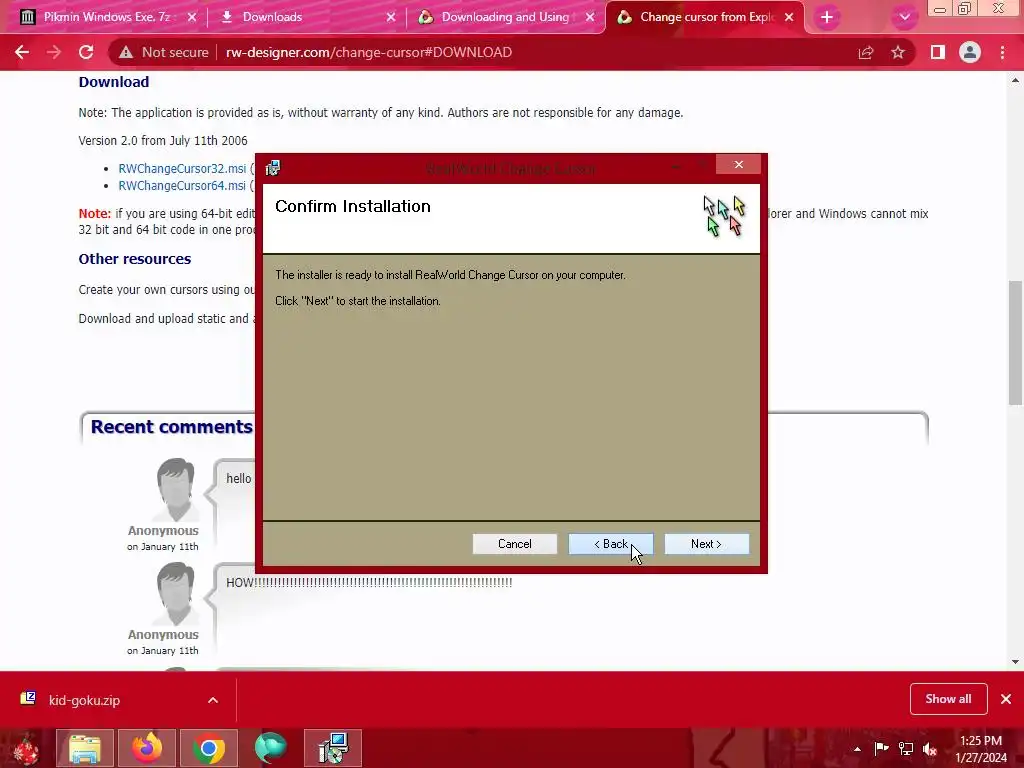The image size is (1024, 768).
Task: Open a new browser tab
Action: [827, 17]
